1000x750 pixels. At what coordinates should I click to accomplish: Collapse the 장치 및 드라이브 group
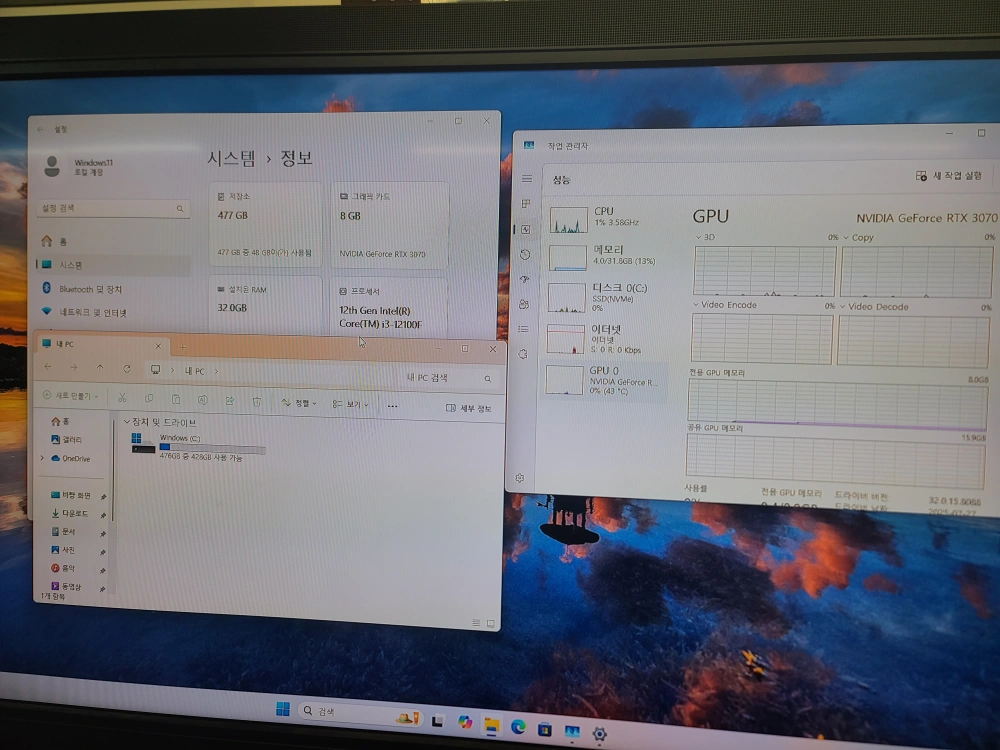(x=126, y=422)
